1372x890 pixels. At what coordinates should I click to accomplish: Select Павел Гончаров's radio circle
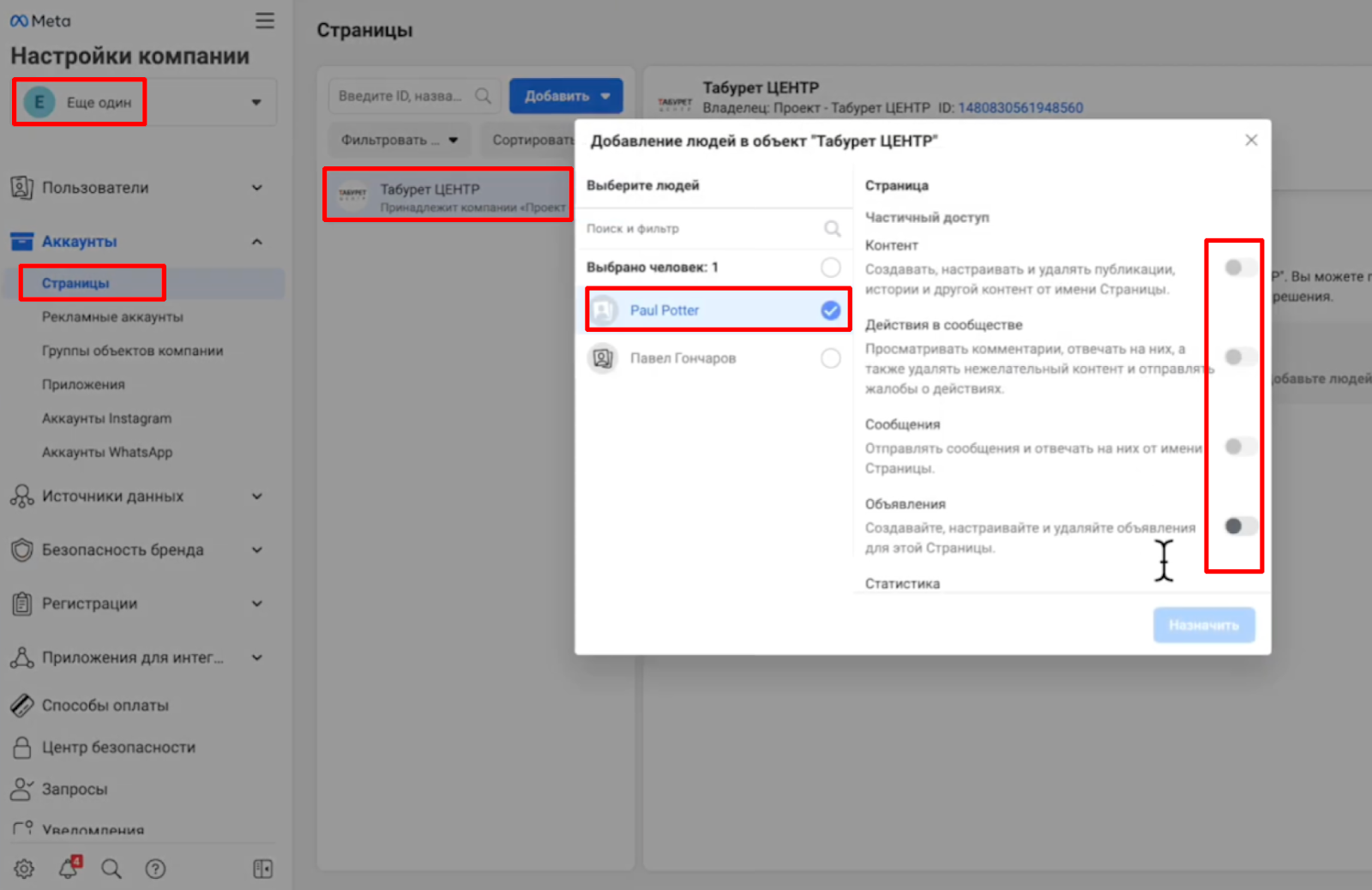(x=830, y=358)
